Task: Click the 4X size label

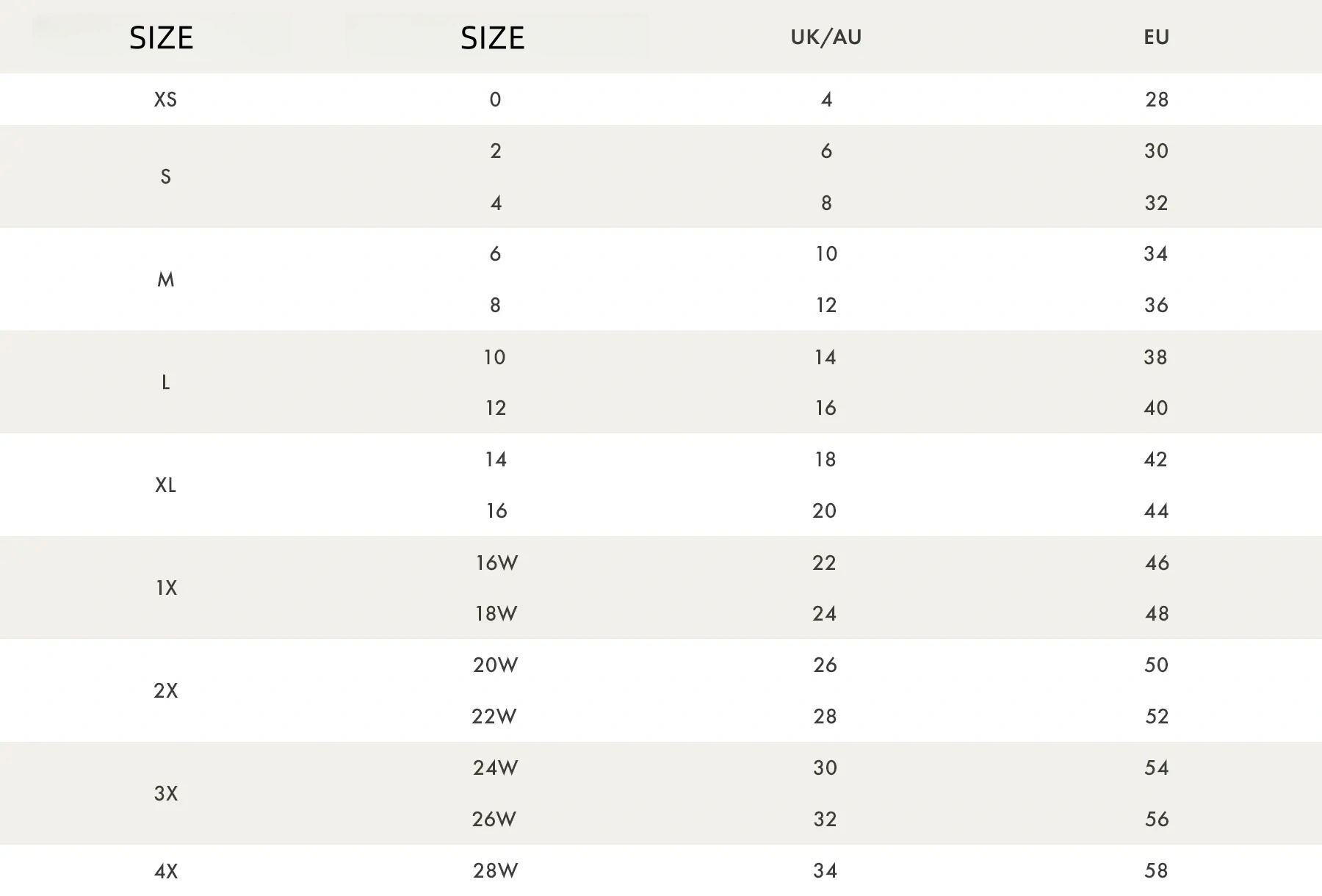Action: [166, 872]
